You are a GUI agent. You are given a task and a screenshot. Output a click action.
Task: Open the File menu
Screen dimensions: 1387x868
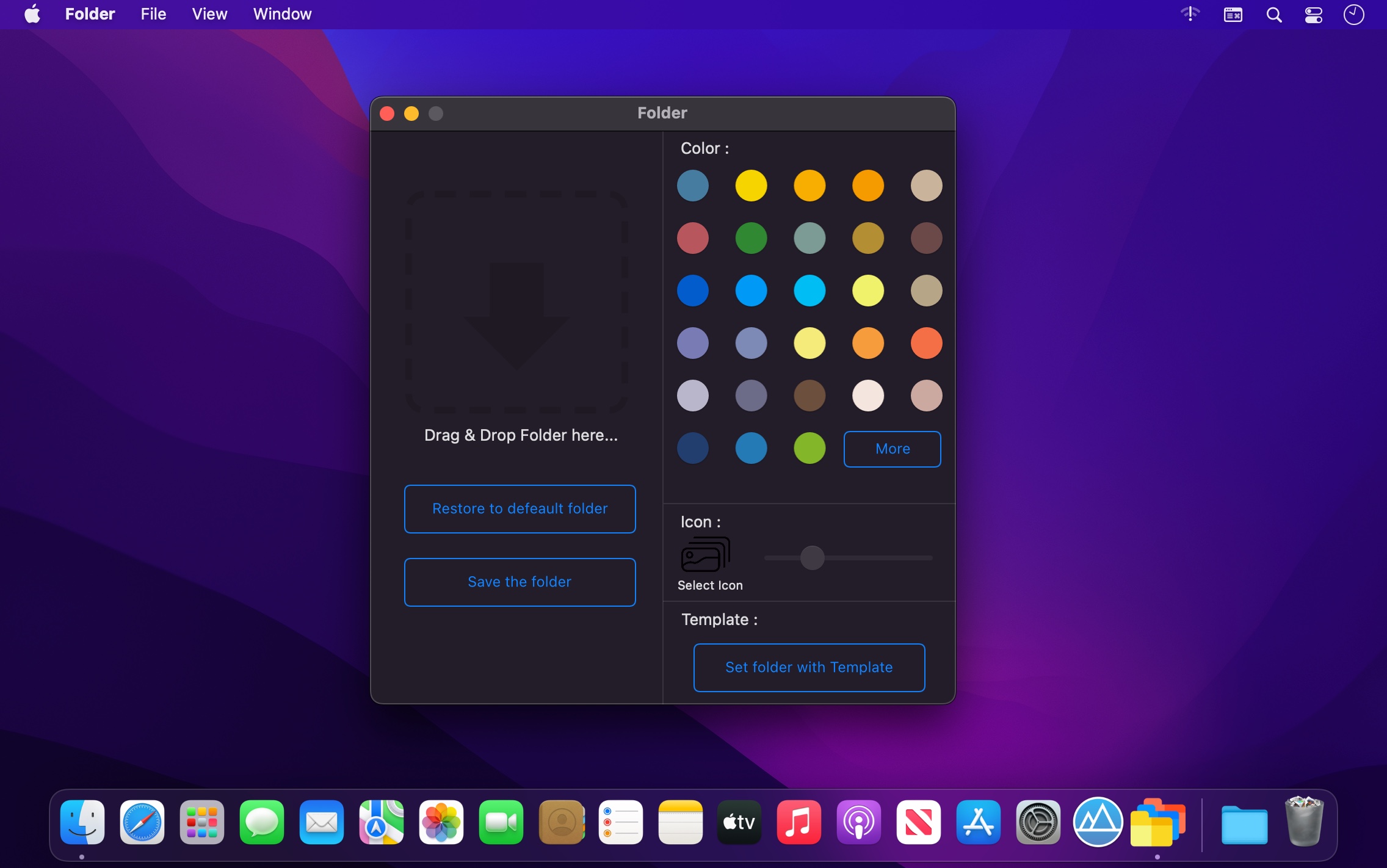(x=153, y=14)
